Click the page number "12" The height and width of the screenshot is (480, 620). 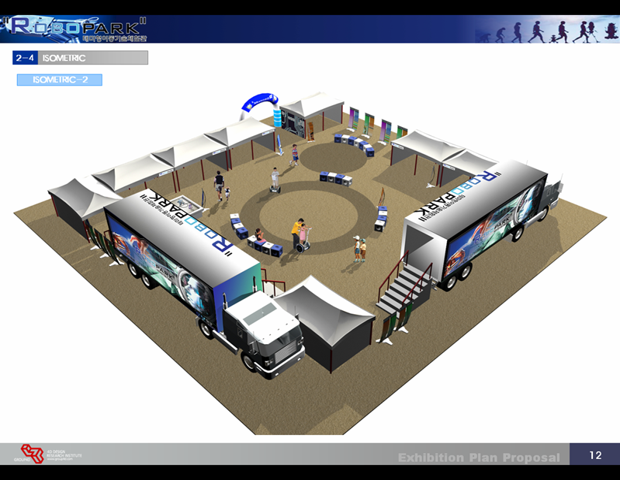tap(595, 455)
